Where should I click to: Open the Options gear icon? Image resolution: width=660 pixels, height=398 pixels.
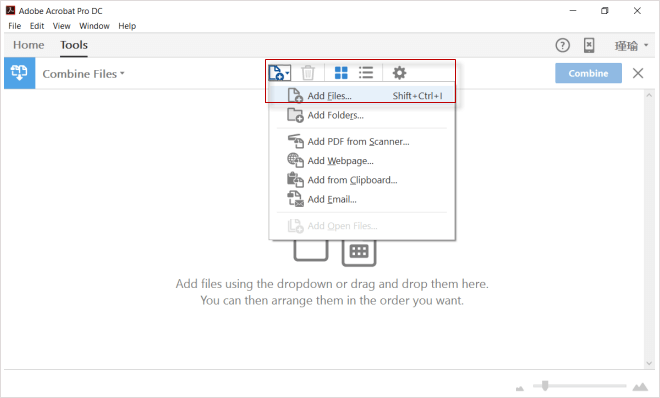399,73
